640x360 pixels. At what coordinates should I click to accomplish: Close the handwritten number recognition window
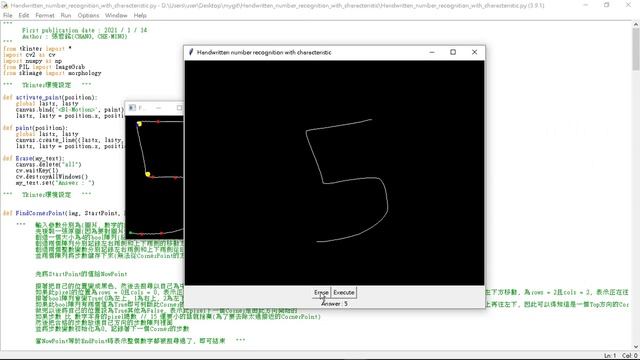point(474,52)
